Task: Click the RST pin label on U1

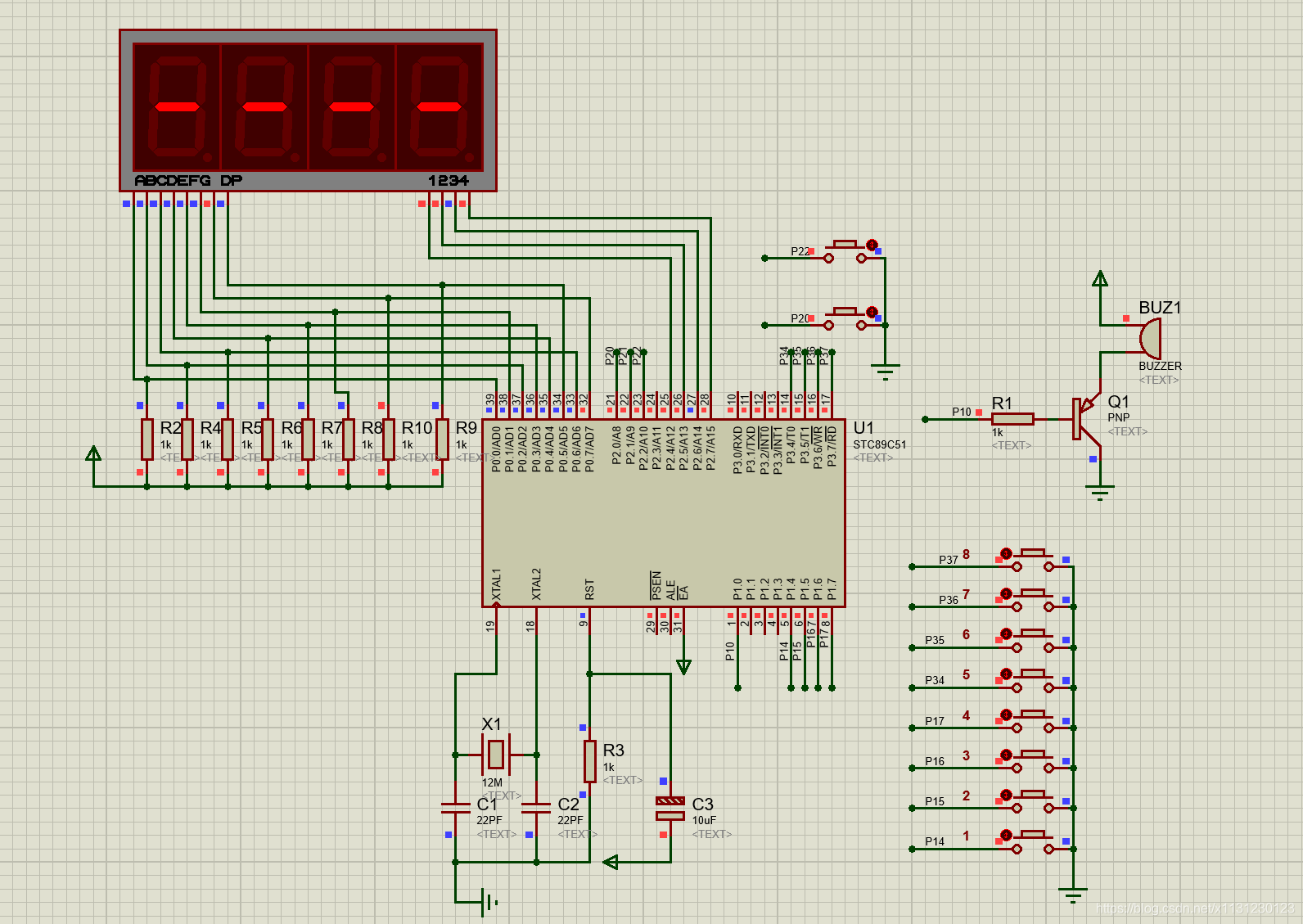Action: click(x=590, y=590)
